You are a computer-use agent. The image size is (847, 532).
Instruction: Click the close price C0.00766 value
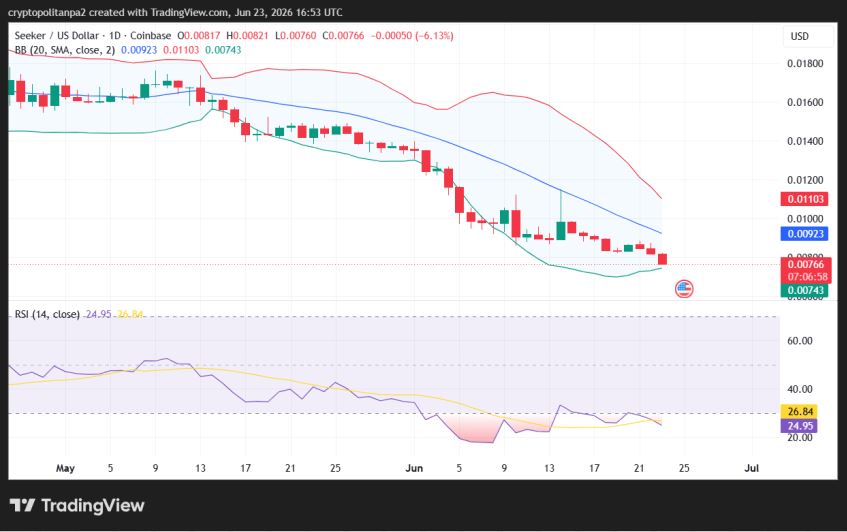click(344, 36)
